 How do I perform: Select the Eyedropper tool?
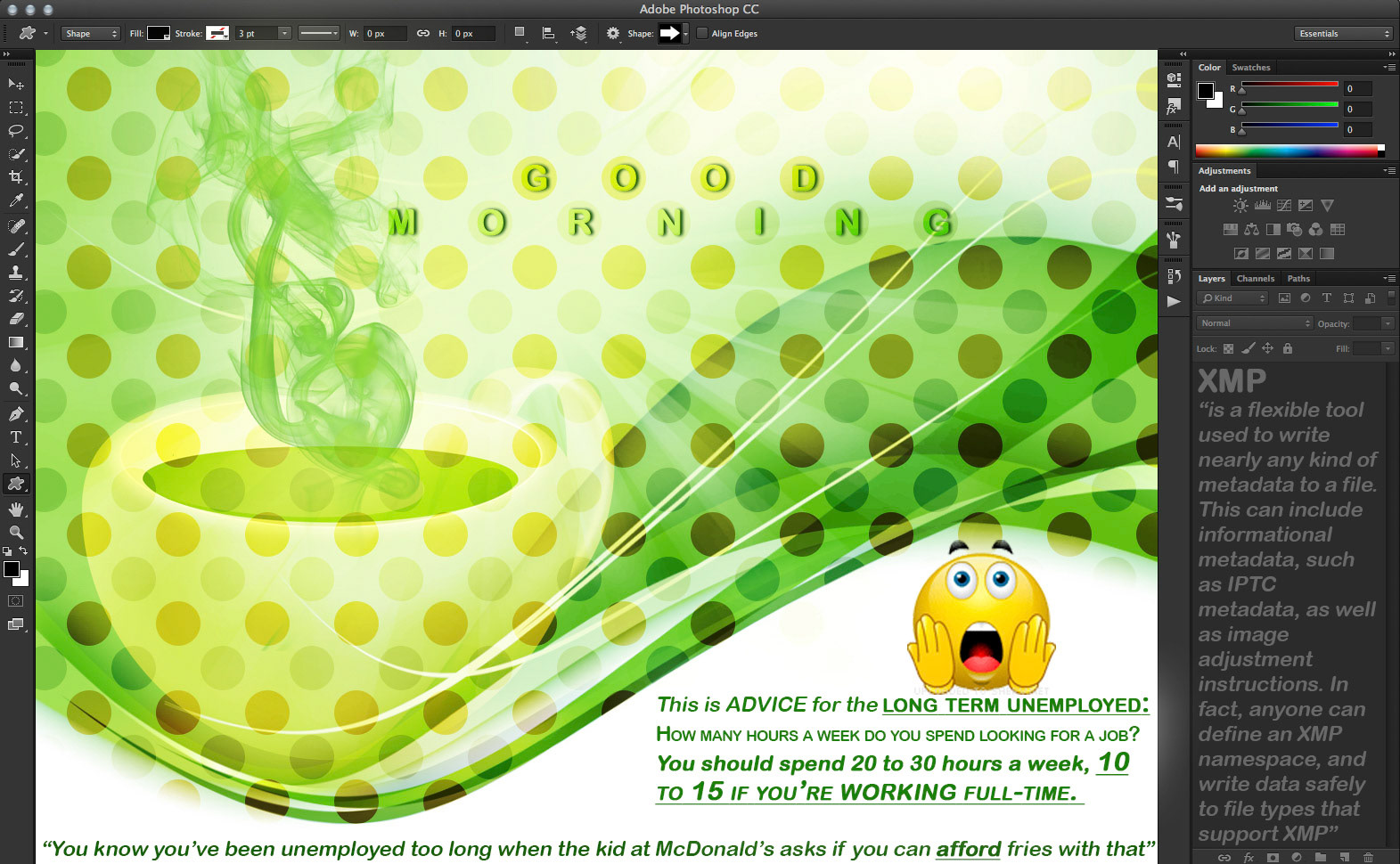[16, 201]
